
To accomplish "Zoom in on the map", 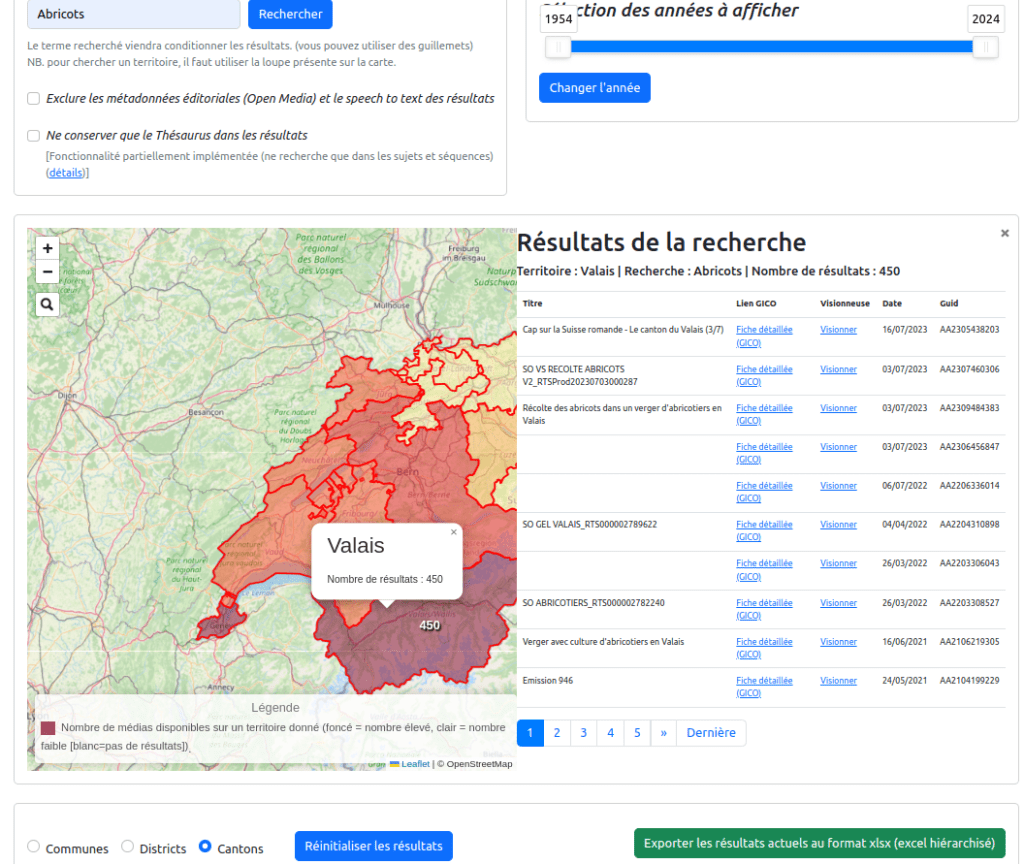I will 47,248.
